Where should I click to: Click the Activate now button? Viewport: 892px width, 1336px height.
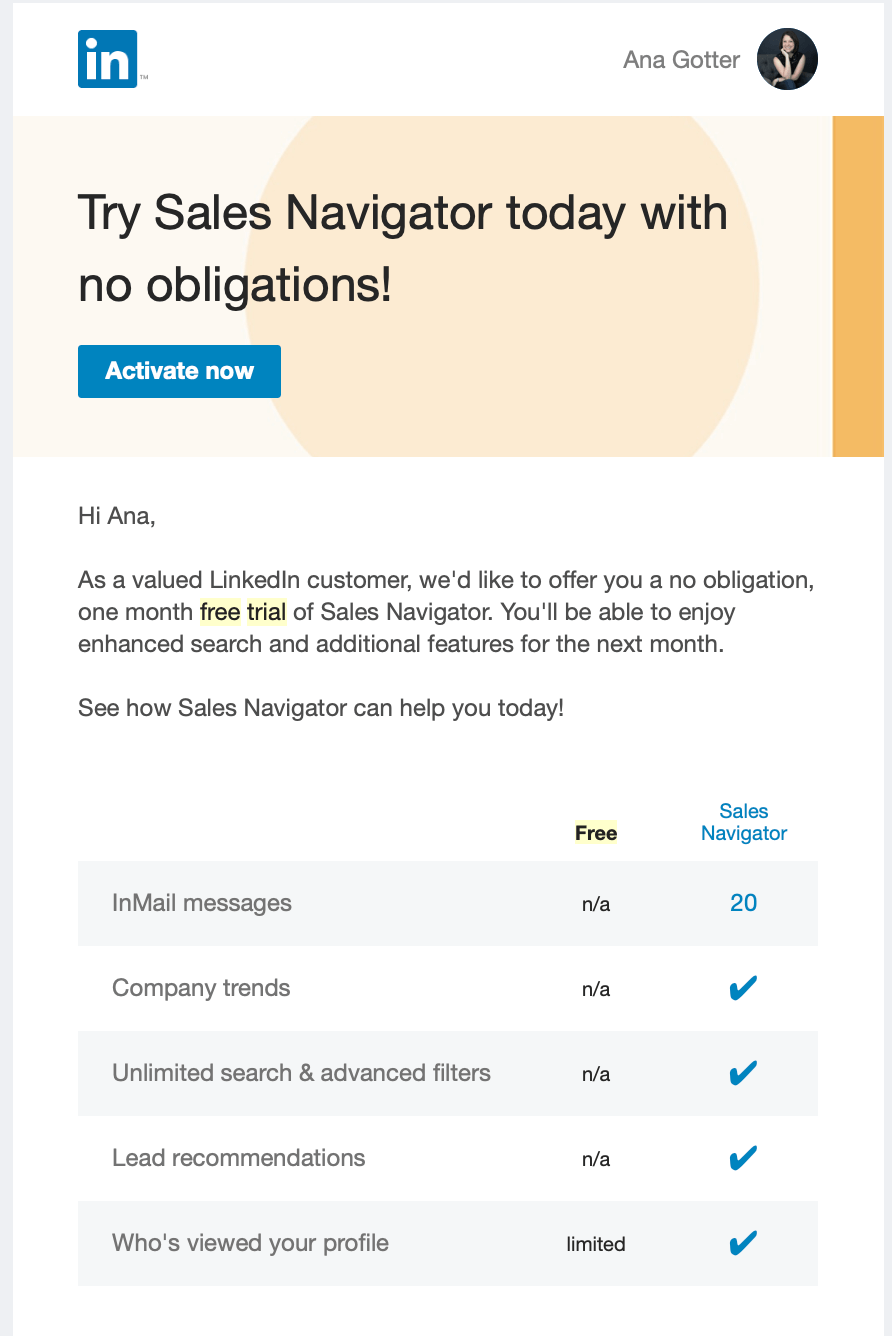(x=179, y=371)
